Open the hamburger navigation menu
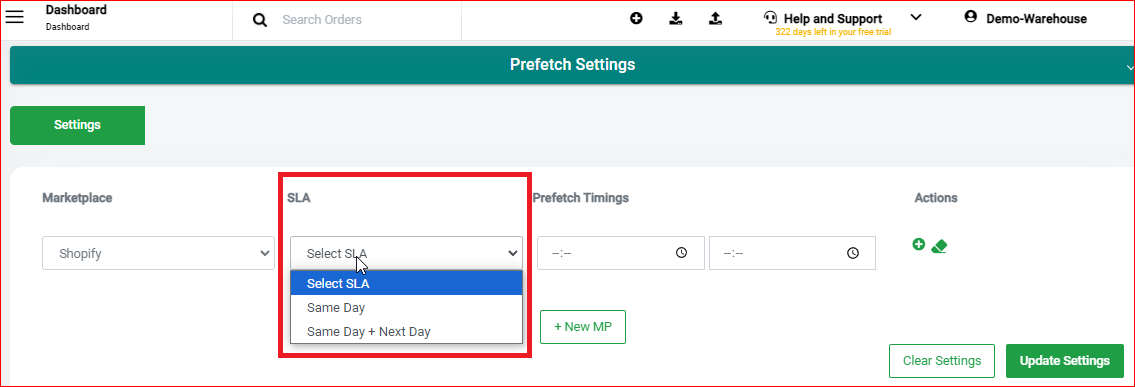The width and height of the screenshot is (1135, 387). point(14,17)
